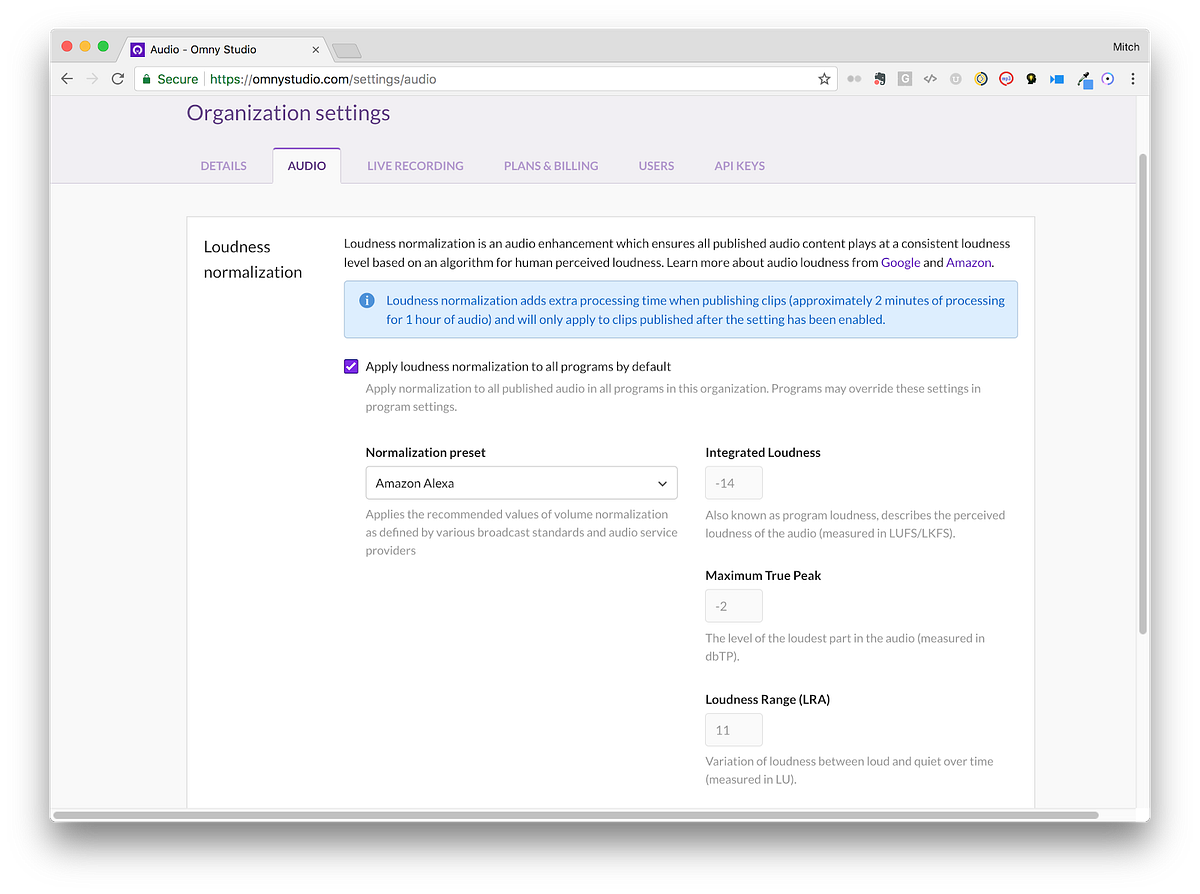The height and width of the screenshot is (894, 1200).
Task: Click the Secure padlock site info
Action: tap(147, 79)
